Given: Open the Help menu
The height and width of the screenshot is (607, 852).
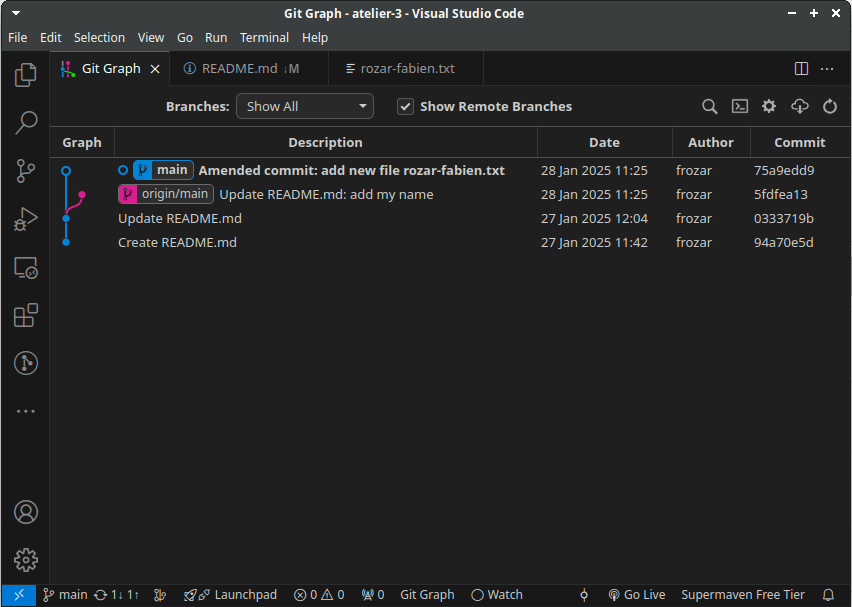Looking at the screenshot, I should point(315,37).
